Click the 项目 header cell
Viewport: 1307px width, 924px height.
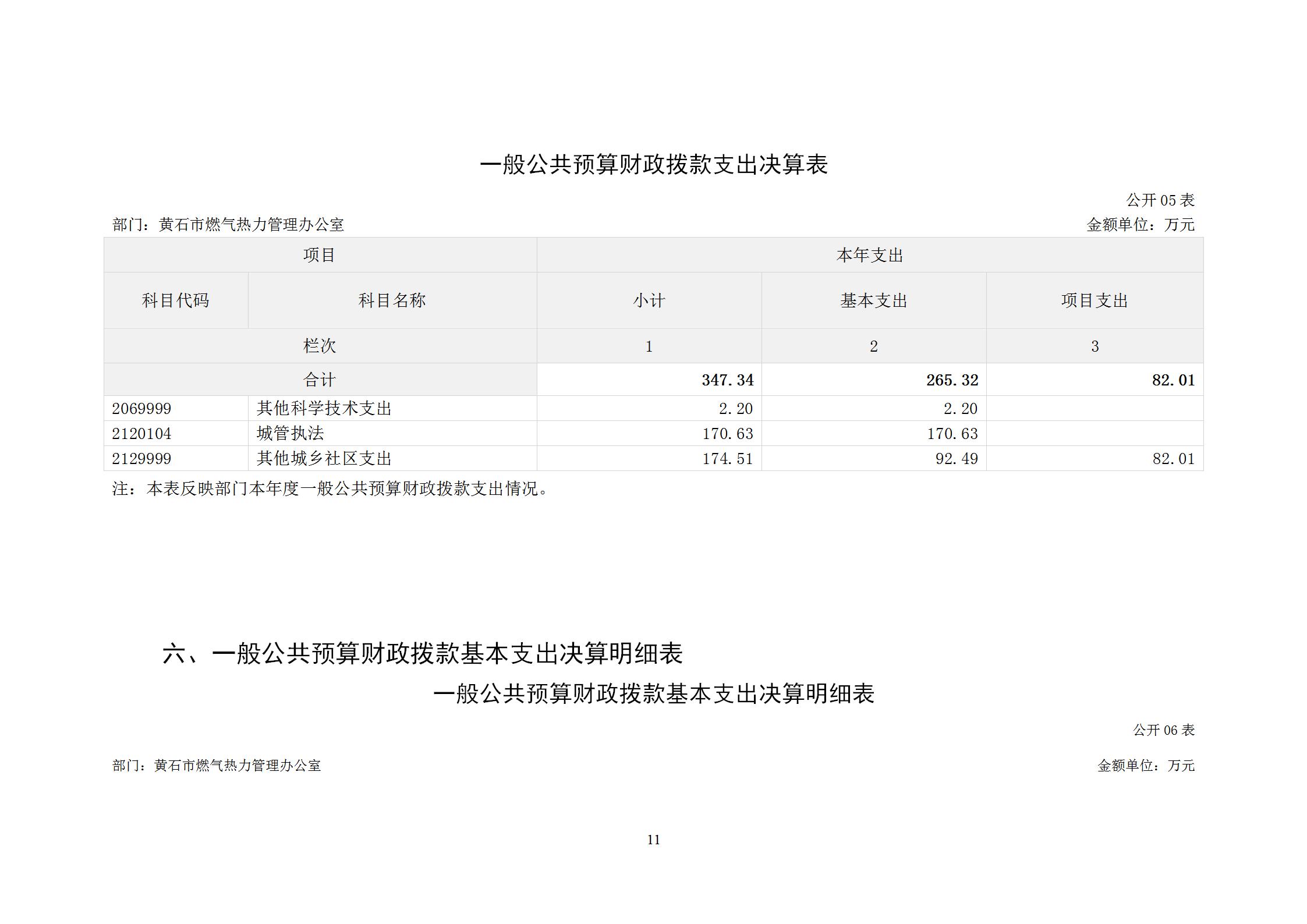[319, 255]
